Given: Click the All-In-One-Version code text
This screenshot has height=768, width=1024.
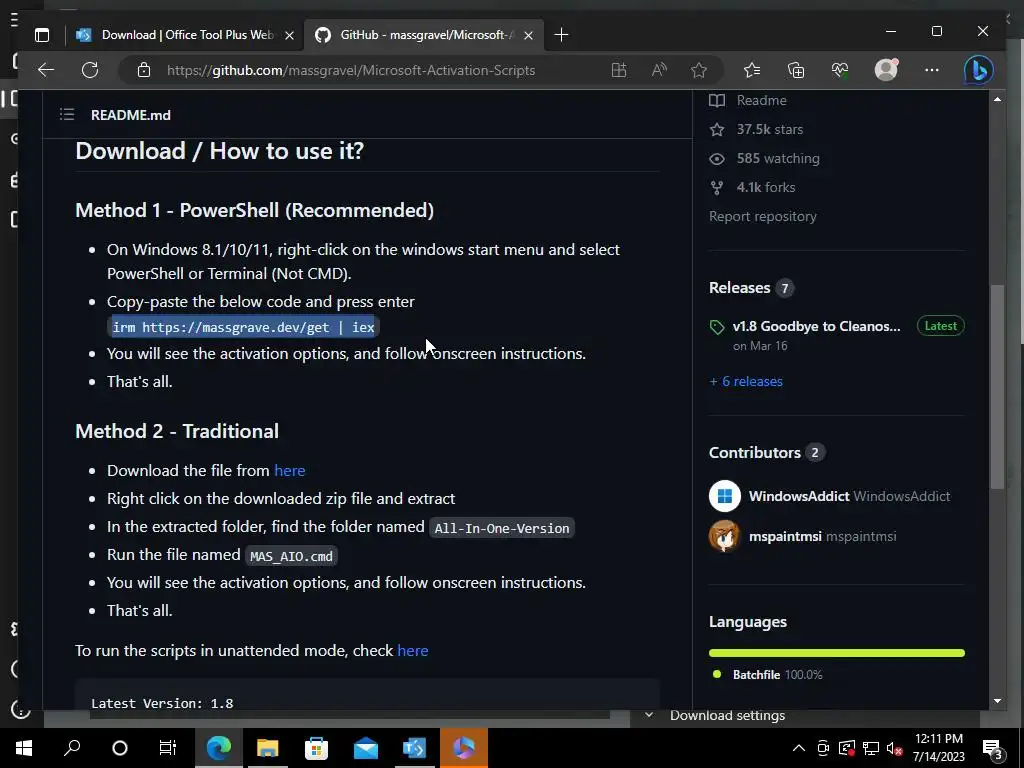Looking at the screenshot, I should (502, 528).
